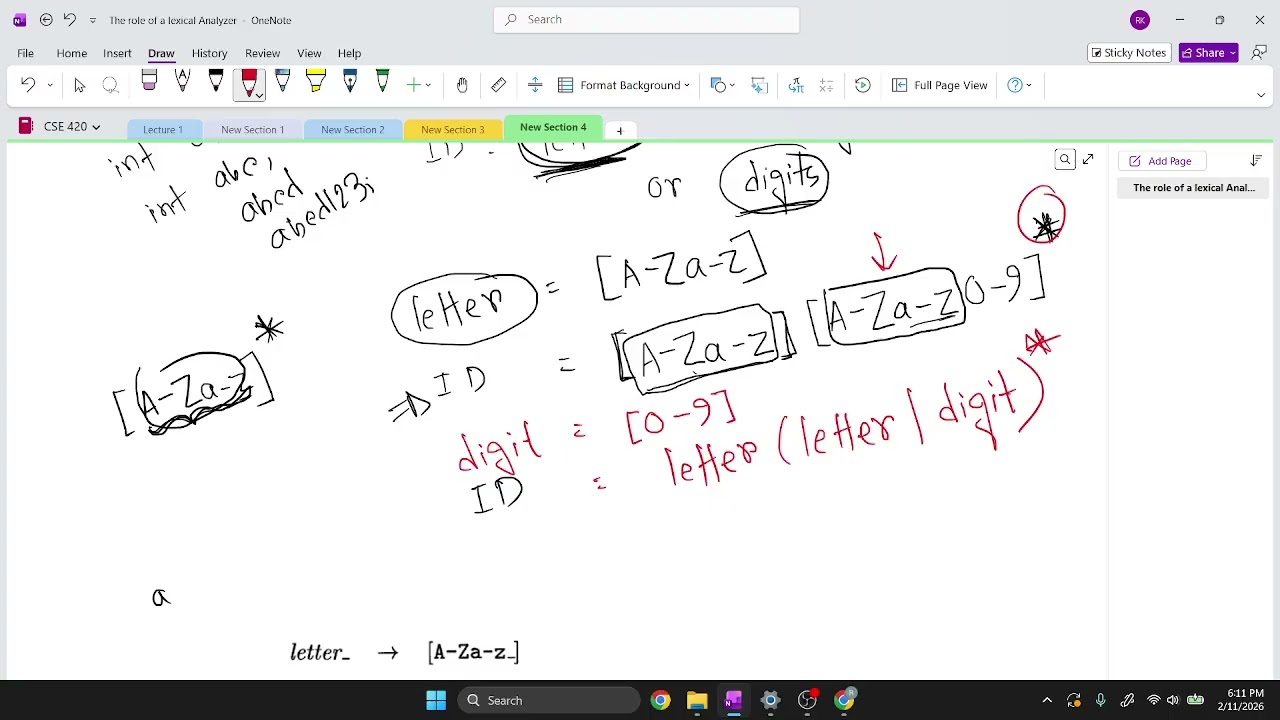
Task: Open the History tab
Action: pyautogui.click(x=209, y=53)
